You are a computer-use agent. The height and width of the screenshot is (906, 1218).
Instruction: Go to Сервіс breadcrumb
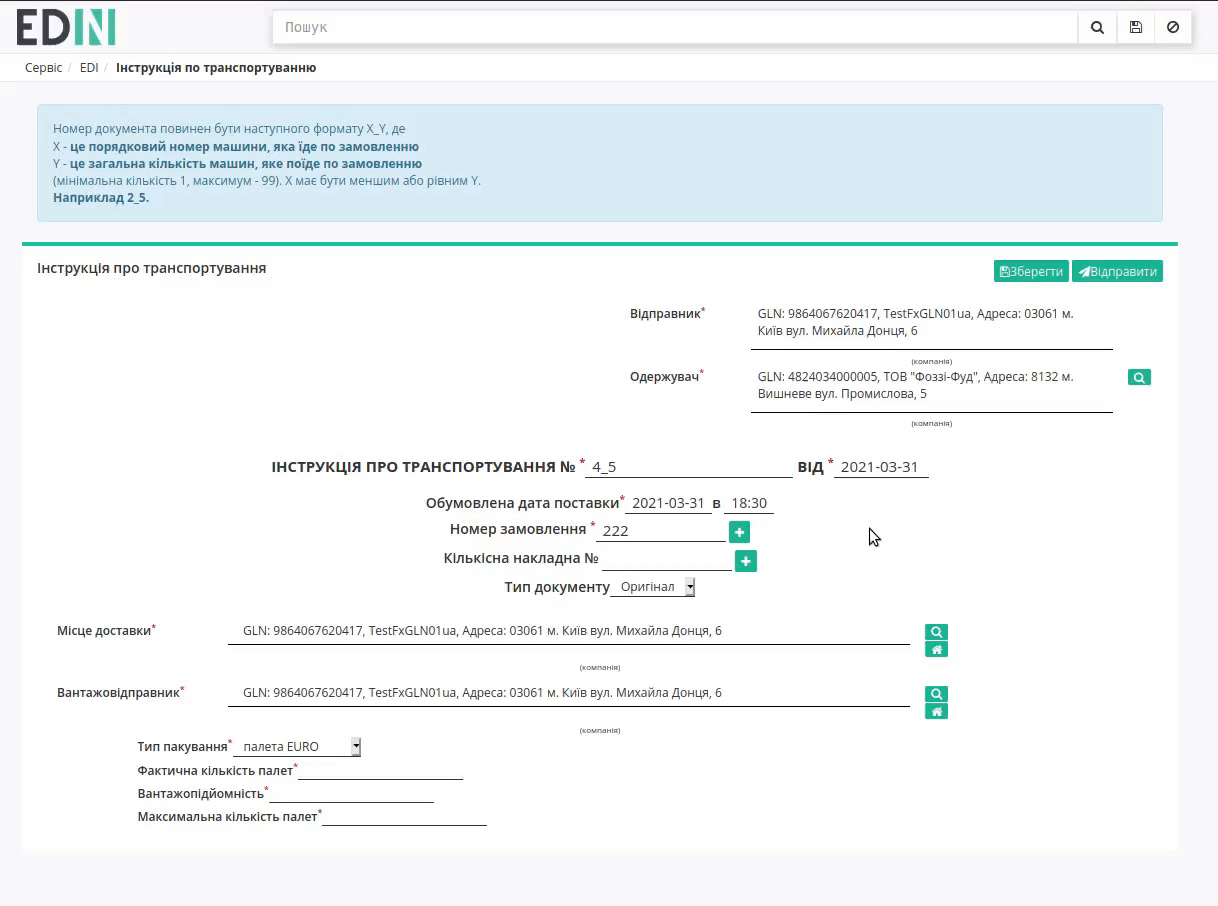[x=43, y=68]
